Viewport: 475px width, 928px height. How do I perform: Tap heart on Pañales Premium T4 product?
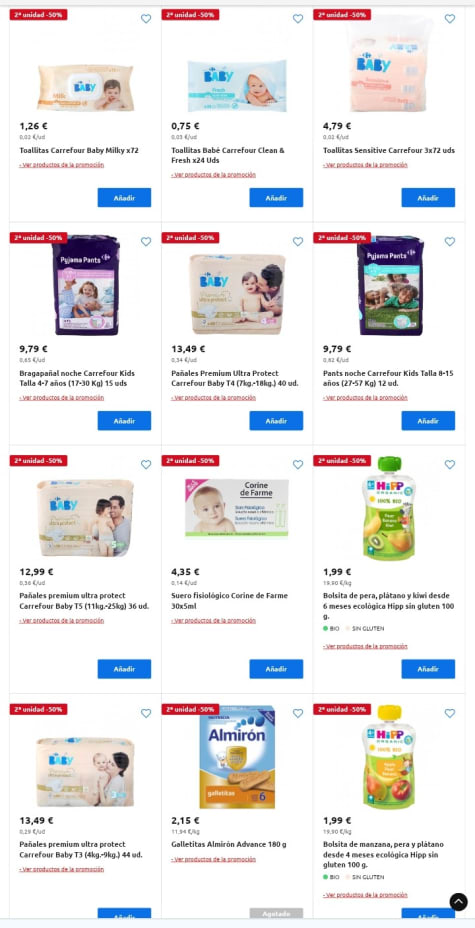coord(298,241)
